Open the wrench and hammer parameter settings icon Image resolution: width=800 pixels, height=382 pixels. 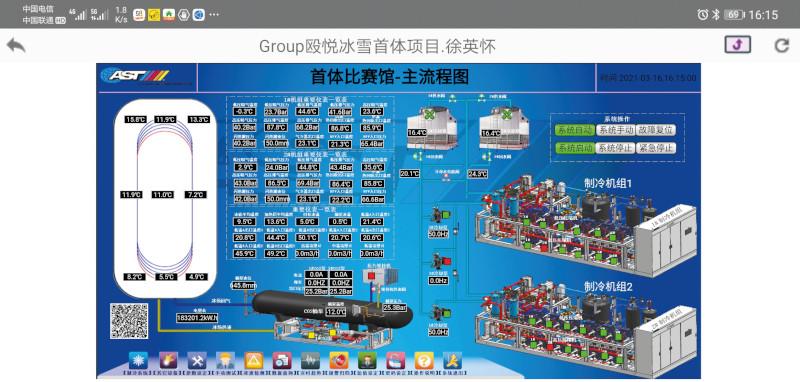click(x=196, y=360)
